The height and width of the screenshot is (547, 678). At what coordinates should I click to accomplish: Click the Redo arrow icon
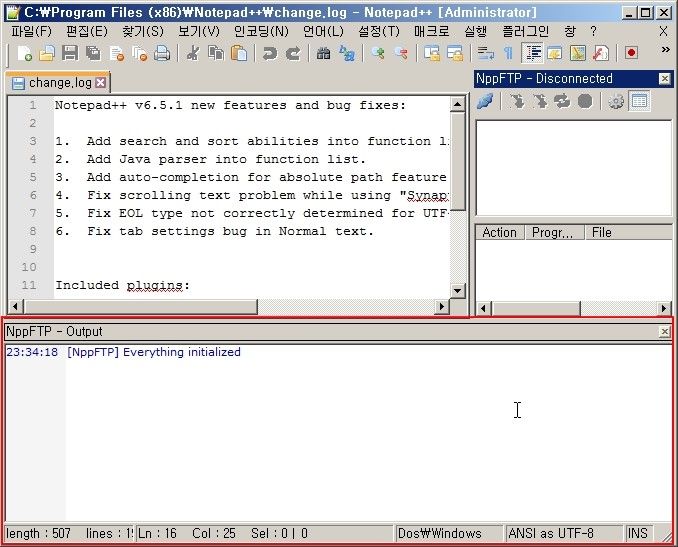coord(293,53)
